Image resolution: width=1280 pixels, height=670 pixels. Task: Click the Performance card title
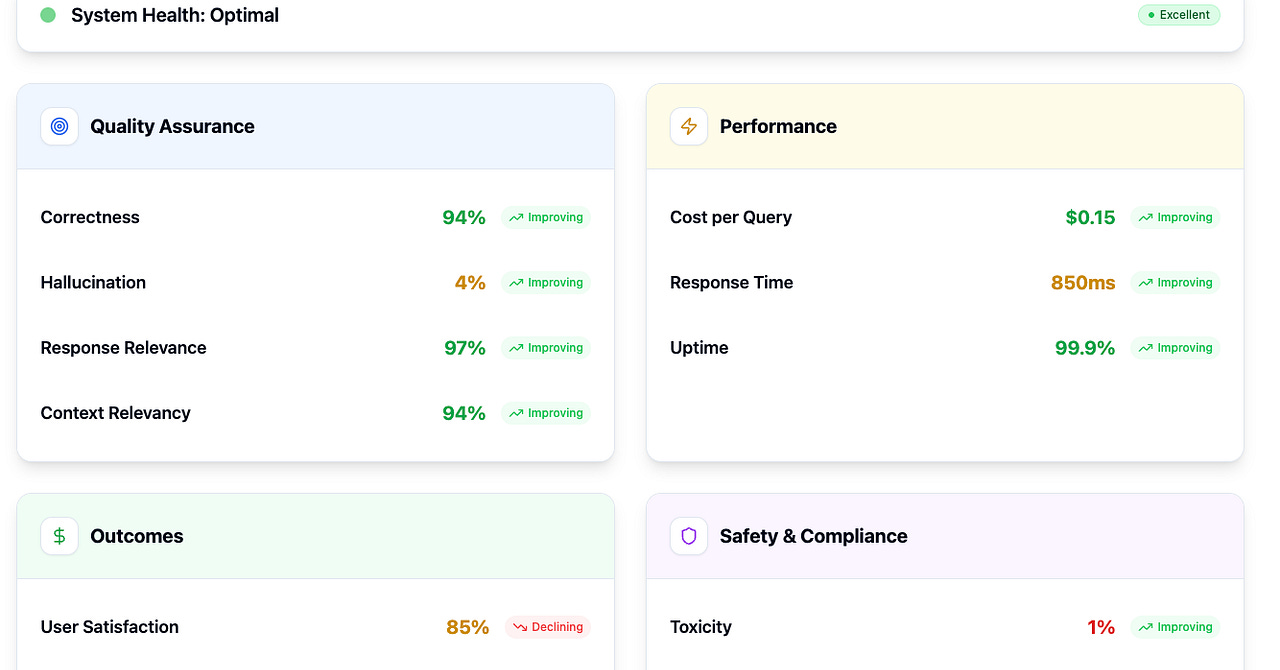tap(778, 126)
